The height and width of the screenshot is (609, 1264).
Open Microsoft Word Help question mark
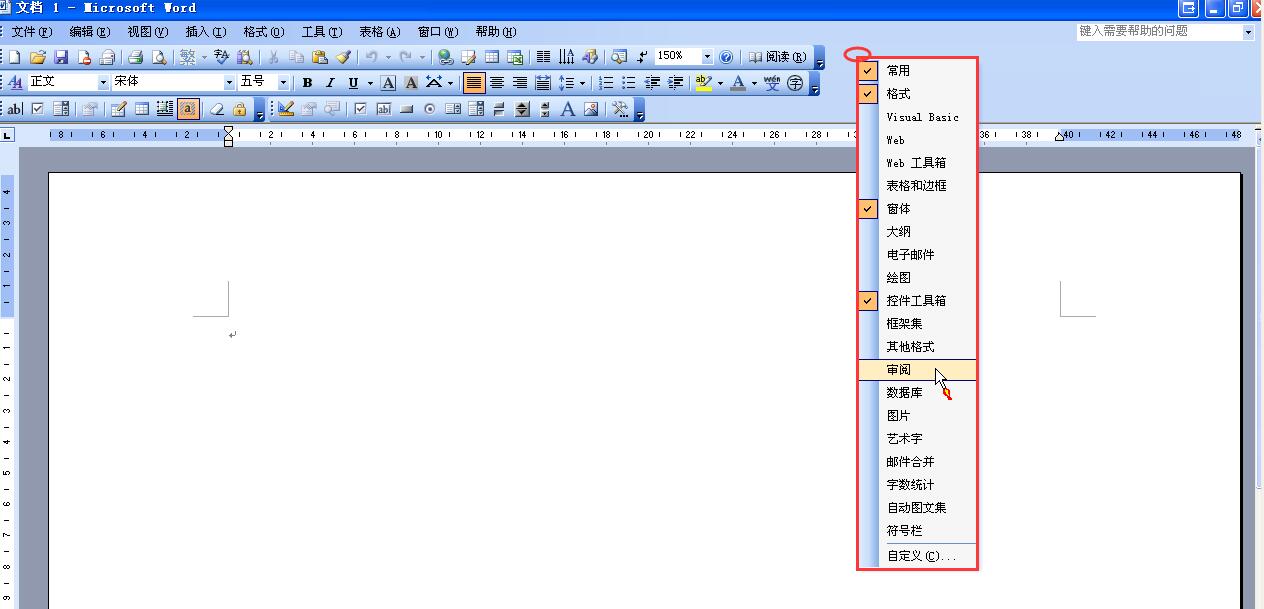tap(726, 57)
